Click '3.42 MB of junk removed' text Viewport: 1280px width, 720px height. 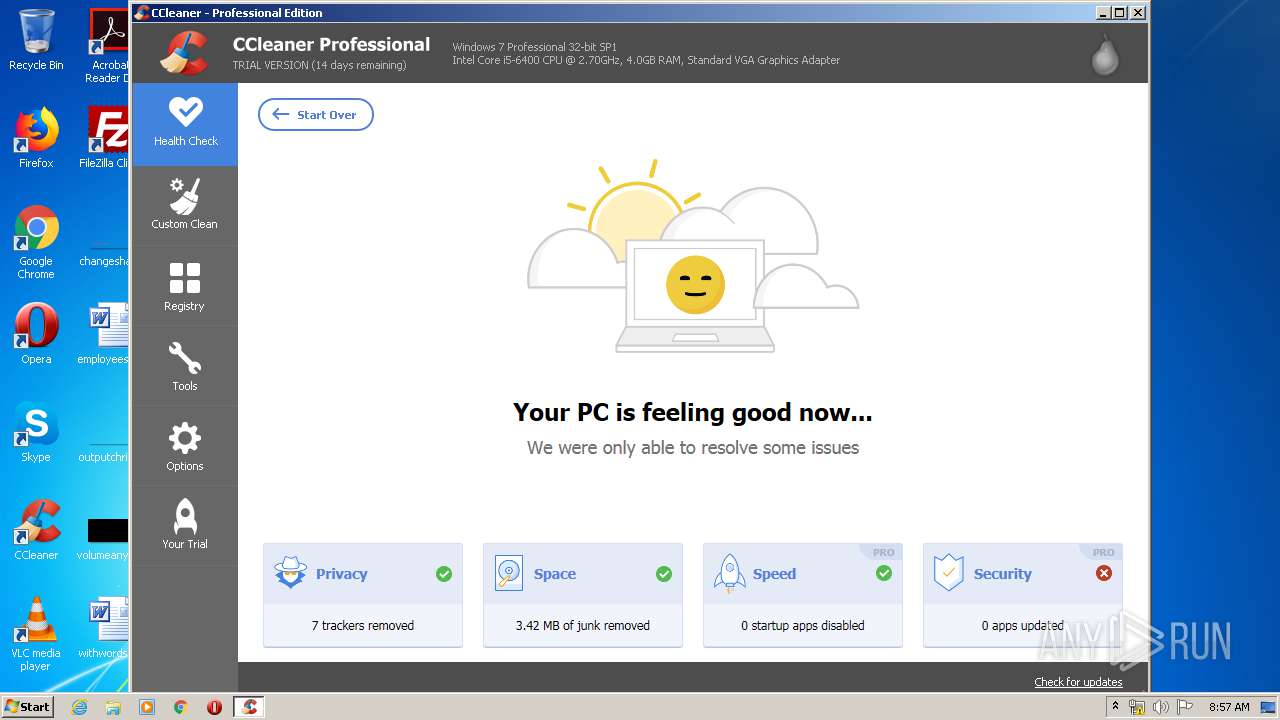tap(583, 625)
